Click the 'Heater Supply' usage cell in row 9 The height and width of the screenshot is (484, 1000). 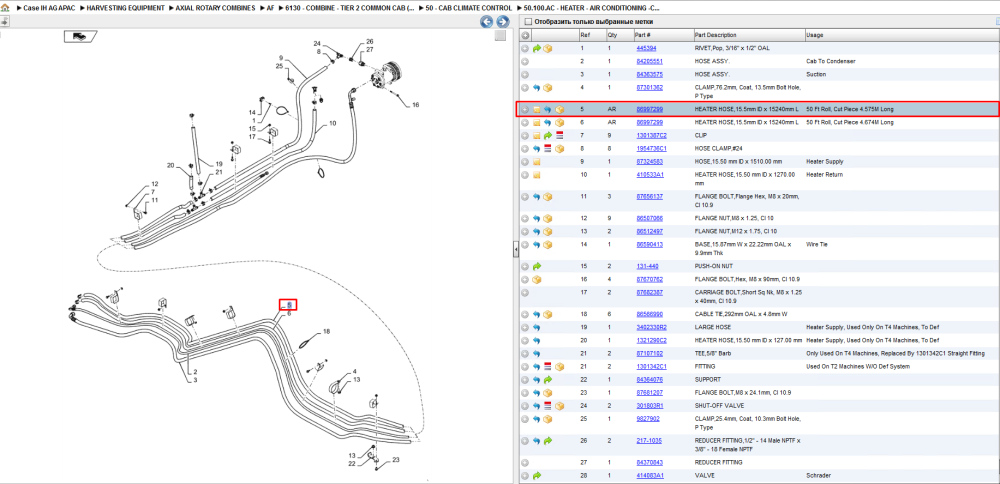tap(825, 162)
